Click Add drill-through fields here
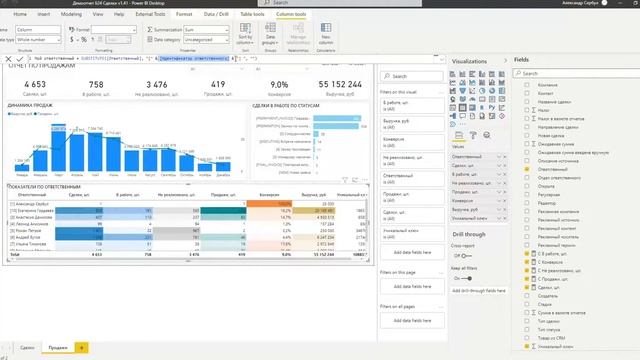This screenshot has height=360, width=640. 479,291
